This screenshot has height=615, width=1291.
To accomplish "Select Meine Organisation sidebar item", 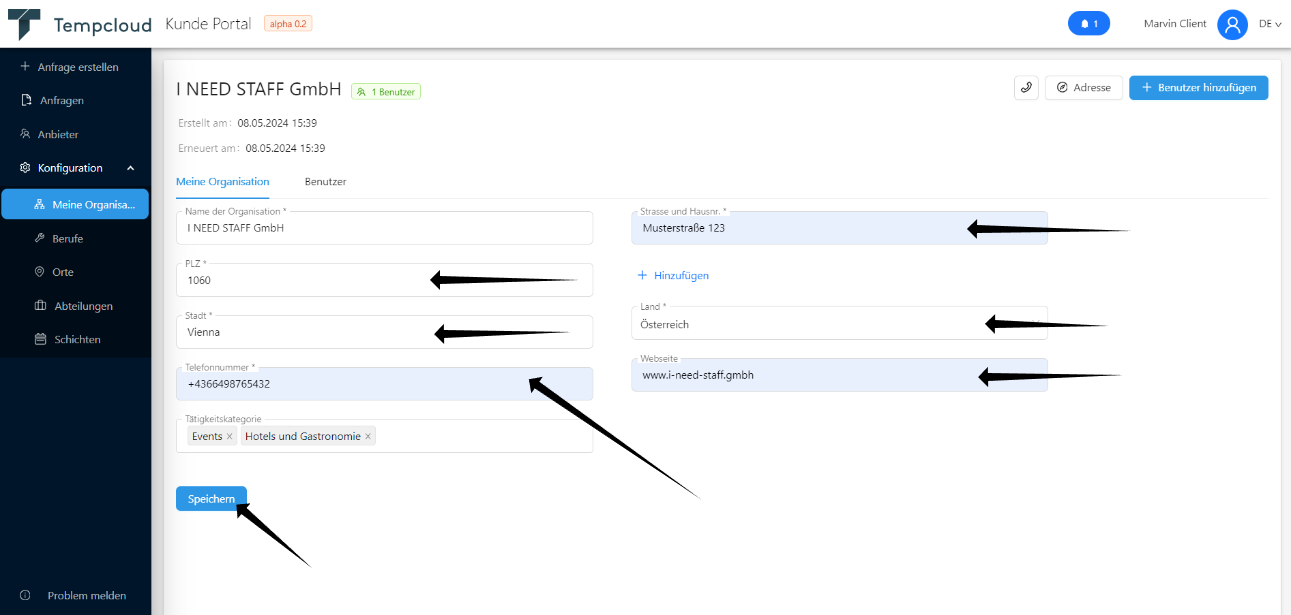I will [x=75, y=204].
